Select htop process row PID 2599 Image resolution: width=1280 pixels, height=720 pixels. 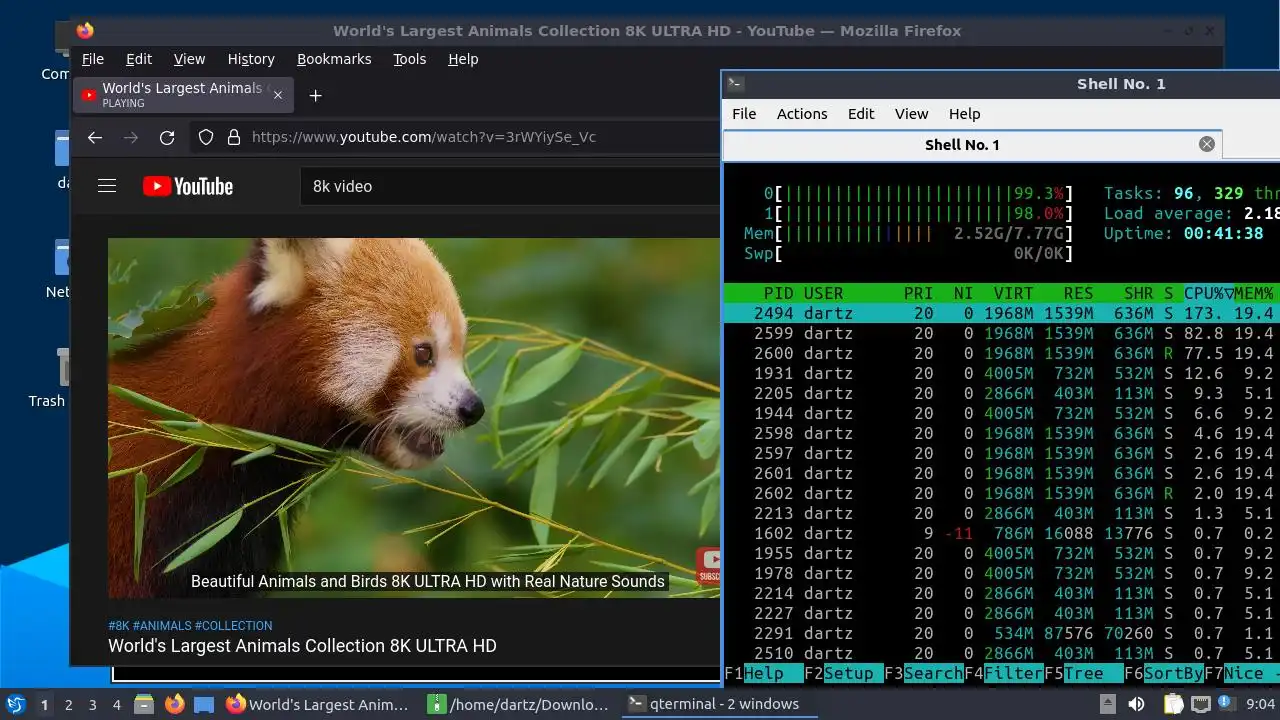[x=1001, y=333]
